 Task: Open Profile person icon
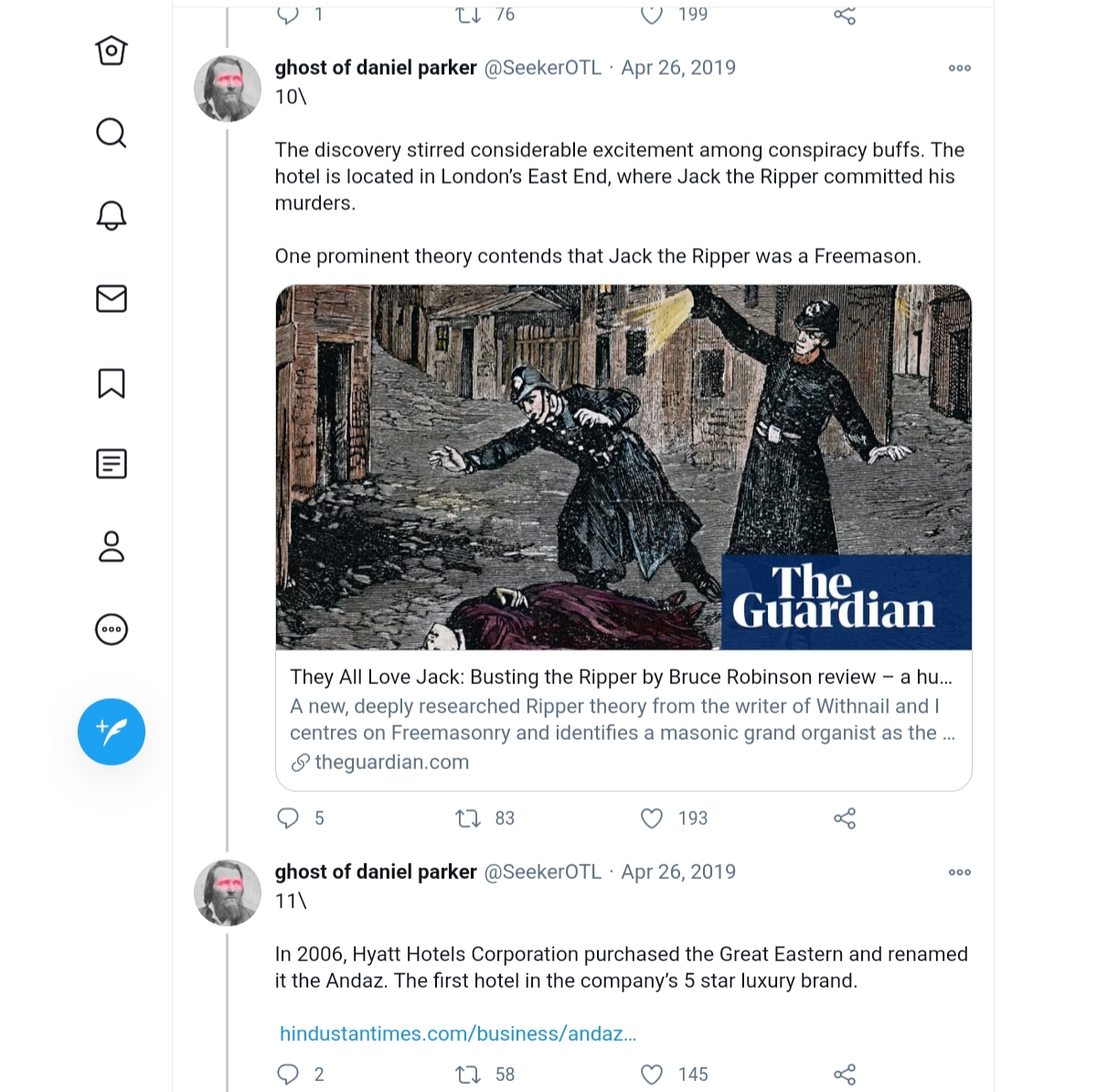tap(112, 546)
